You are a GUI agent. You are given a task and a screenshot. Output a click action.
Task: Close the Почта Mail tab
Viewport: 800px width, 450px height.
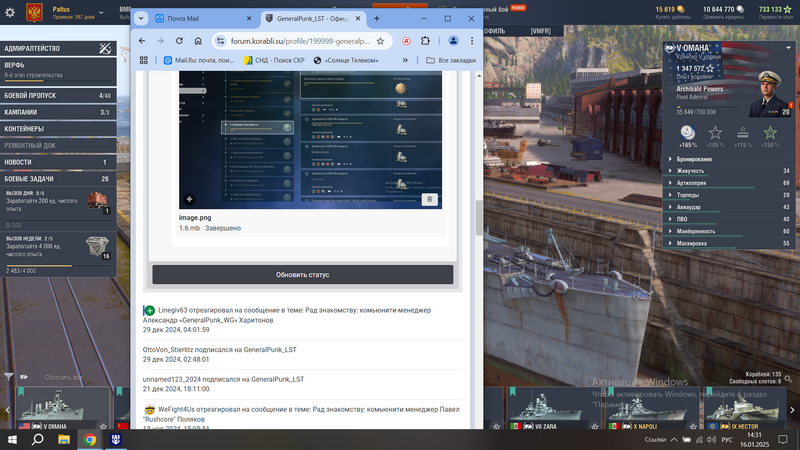(x=249, y=18)
